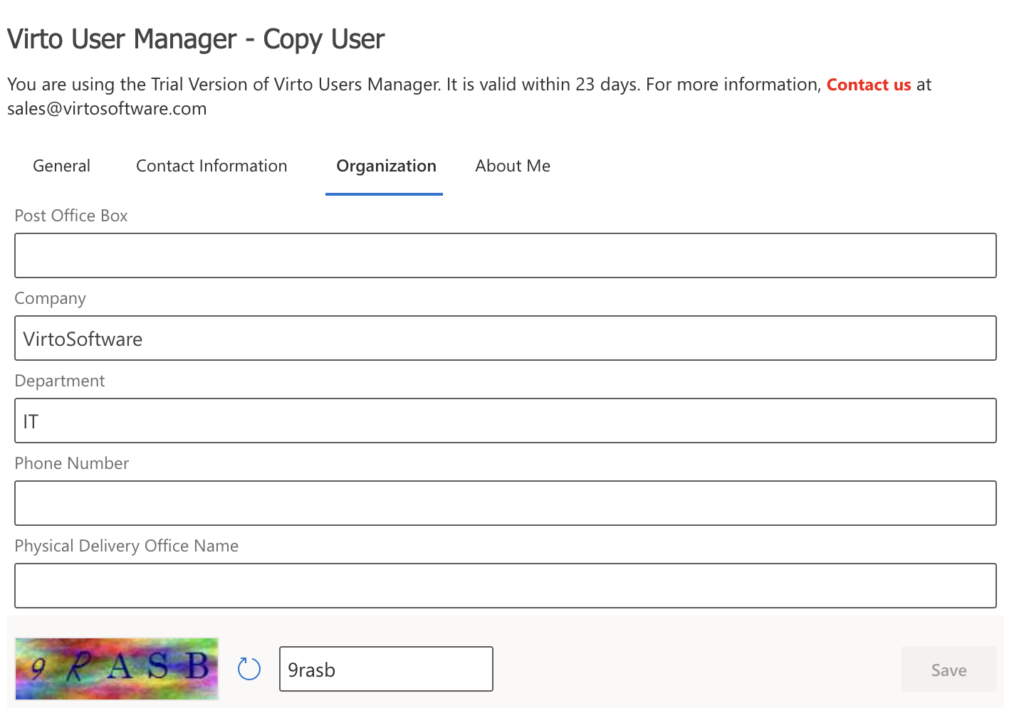Switch to the General tab
Screen dimensions: 1024x723
point(61,166)
